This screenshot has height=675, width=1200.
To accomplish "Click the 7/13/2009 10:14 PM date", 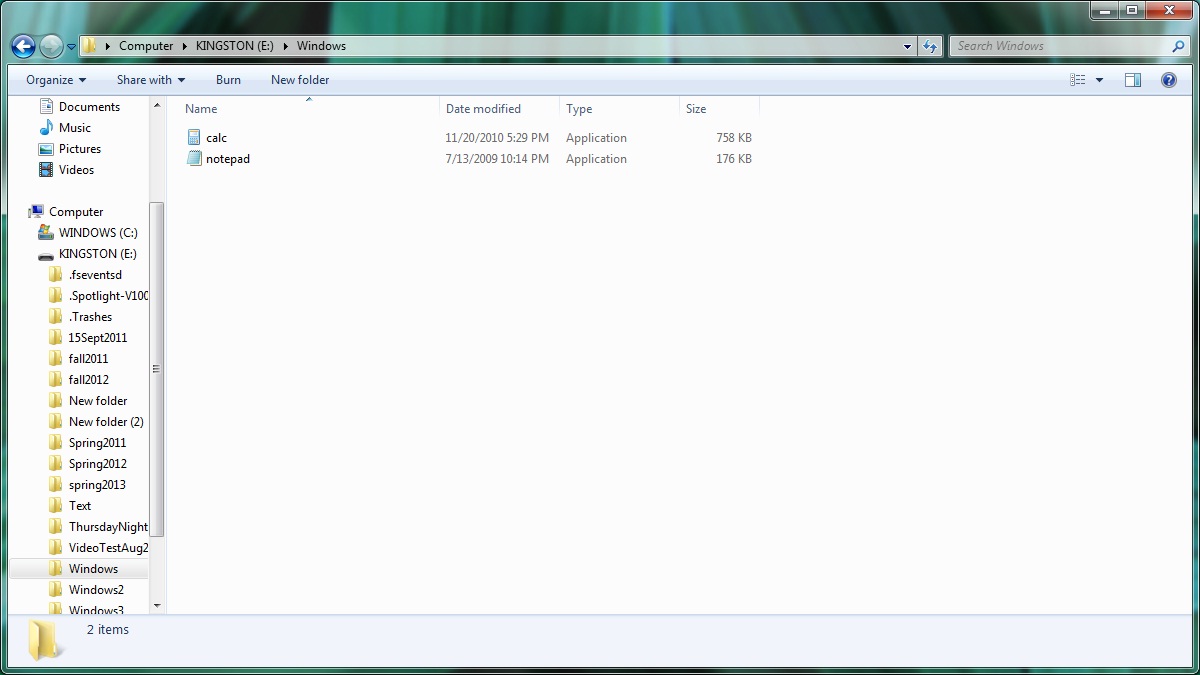I will click(497, 159).
